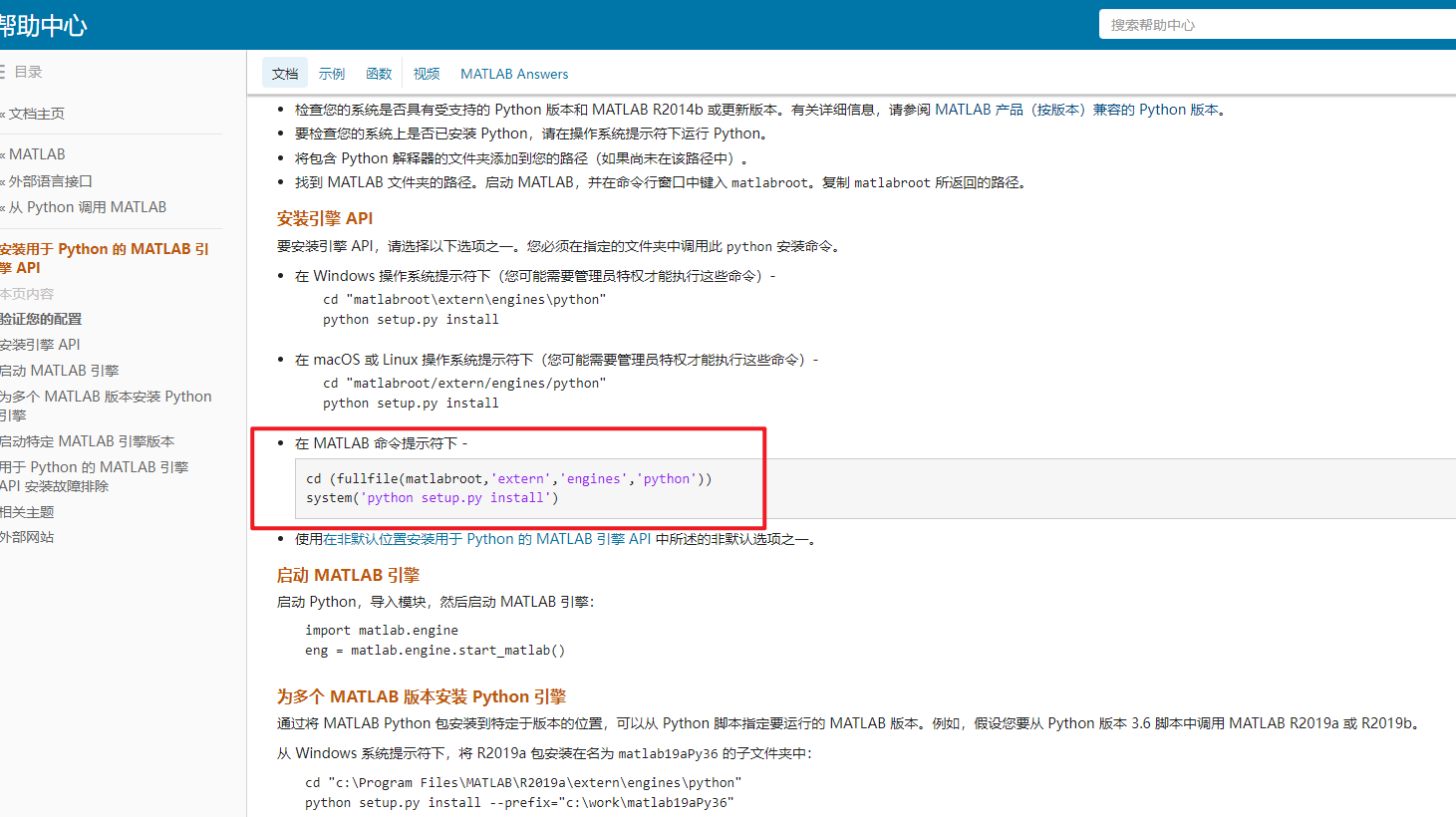Viewport: 1456px width, 817px height.
Task: Open 从 Python 调用 MATLAB sidebar link
Action: pyautogui.click(x=87, y=207)
